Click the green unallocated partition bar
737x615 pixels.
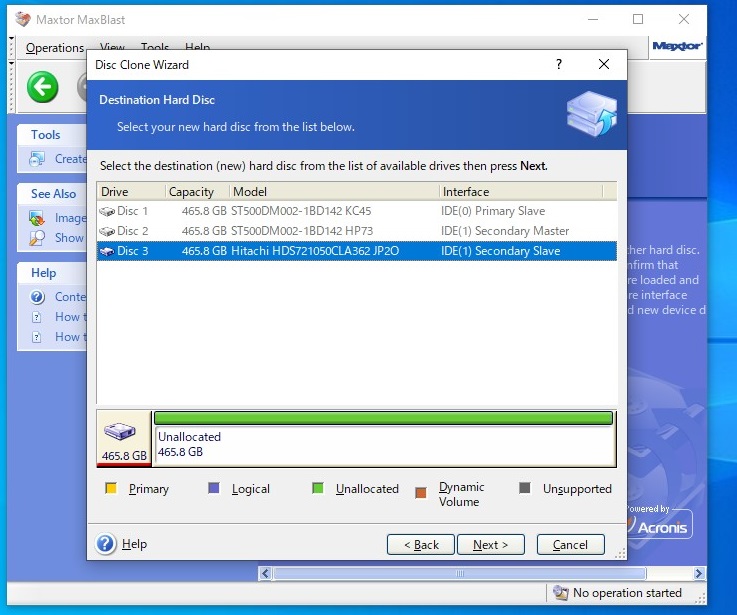pyautogui.click(x=384, y=418)
